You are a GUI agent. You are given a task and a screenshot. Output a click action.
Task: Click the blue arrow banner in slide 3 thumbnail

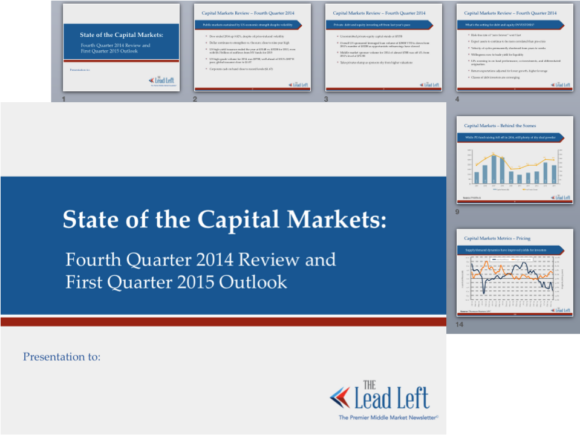tap(380, 25)
